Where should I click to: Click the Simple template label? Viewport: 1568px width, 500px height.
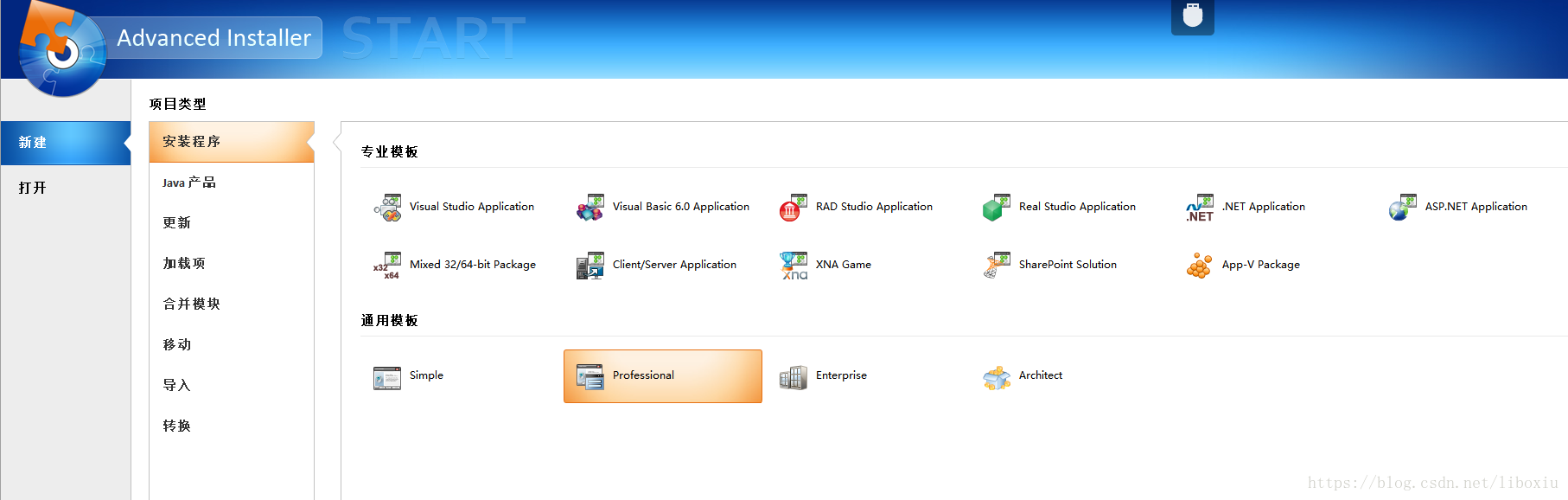[426, 375]
